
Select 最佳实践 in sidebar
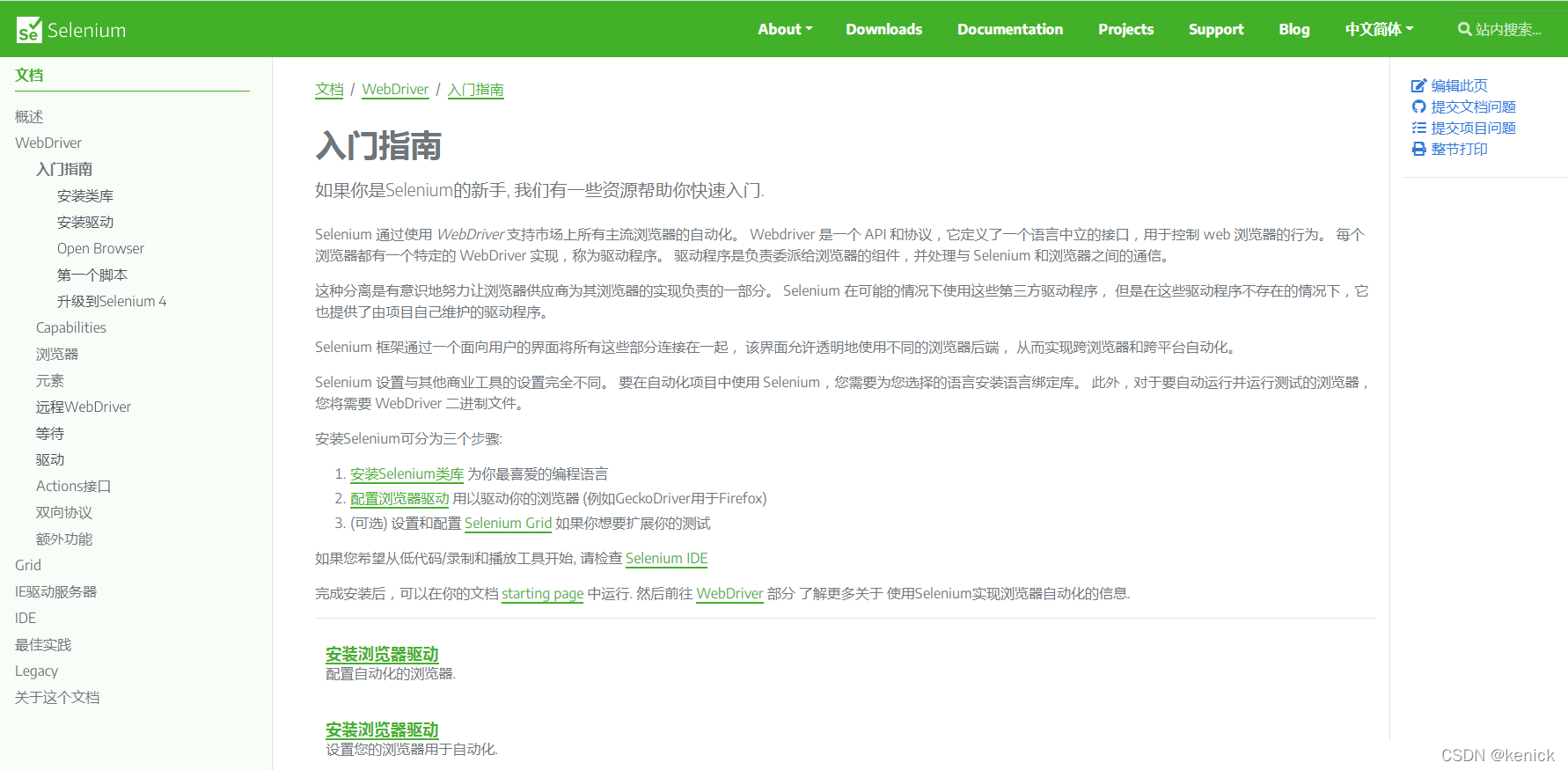(x=43, y=644)
